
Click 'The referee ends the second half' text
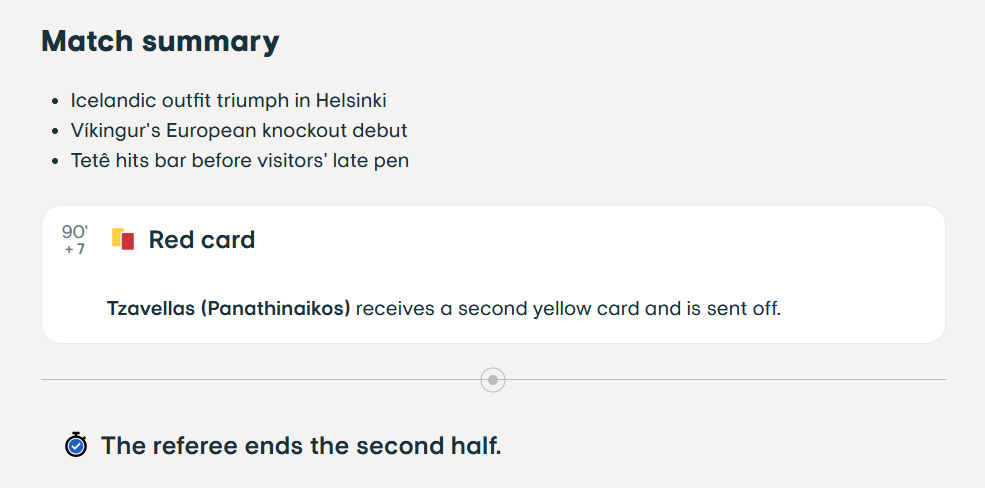(x=301, y=446)
